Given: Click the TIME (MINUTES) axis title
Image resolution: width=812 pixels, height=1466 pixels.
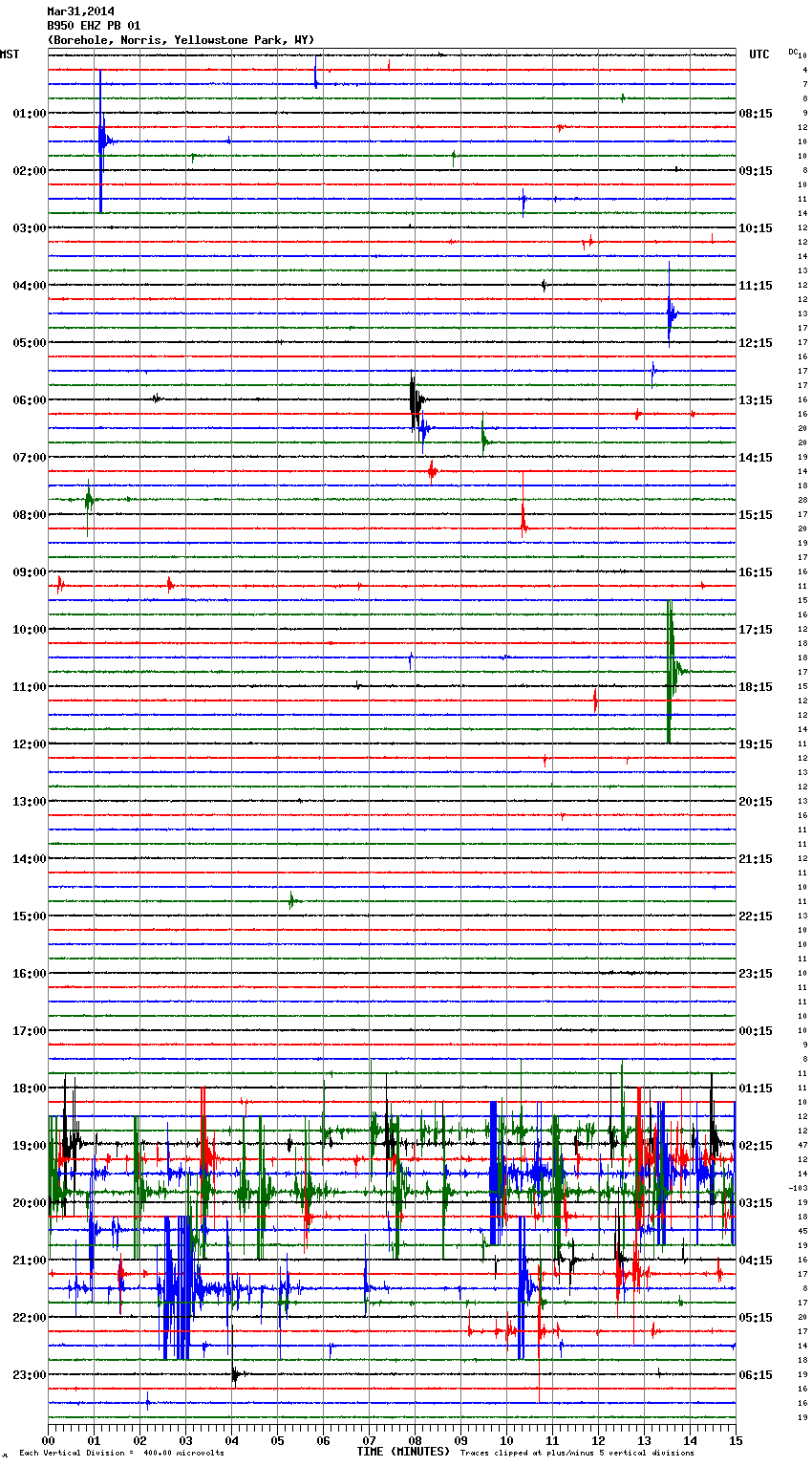Looking at the screenshot, I should pyautogui.click(x=403, y=1452).
